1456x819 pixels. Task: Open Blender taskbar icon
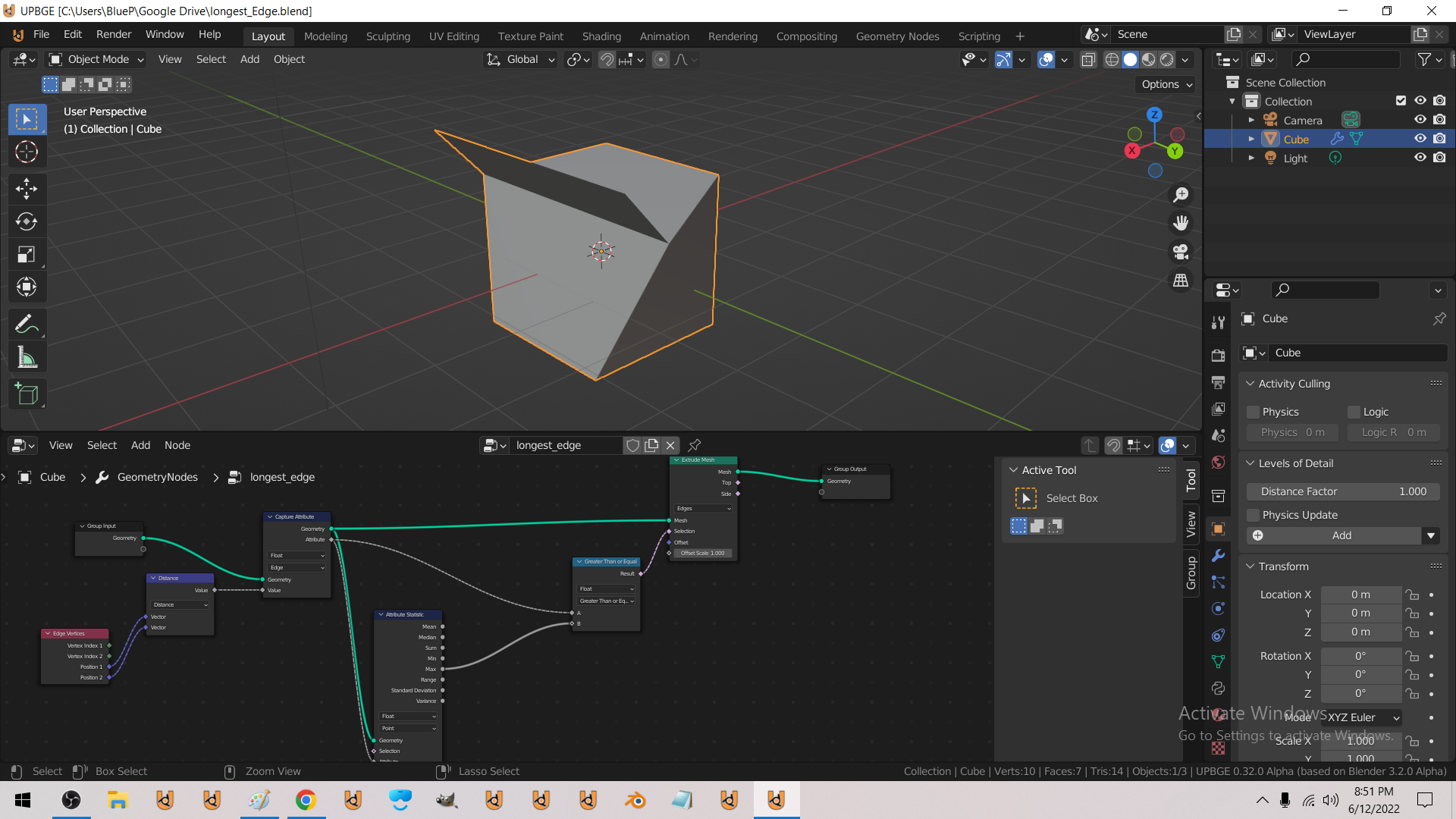point(635,800)
